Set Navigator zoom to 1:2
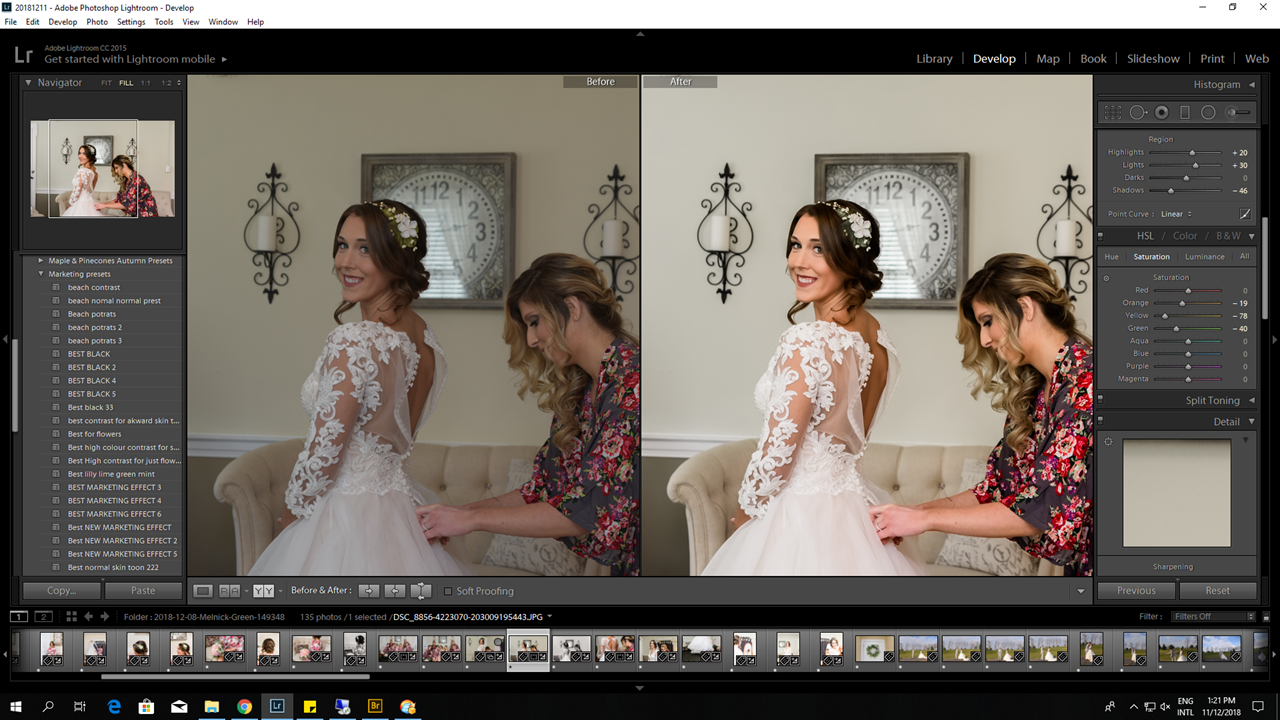Image resolution: width=1280 pixels, height=720 pixels. [167, 83]
